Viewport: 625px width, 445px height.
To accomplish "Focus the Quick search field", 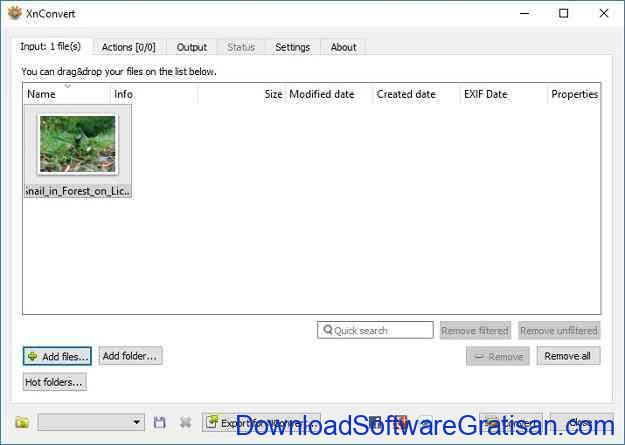I will tap(375, 330).
